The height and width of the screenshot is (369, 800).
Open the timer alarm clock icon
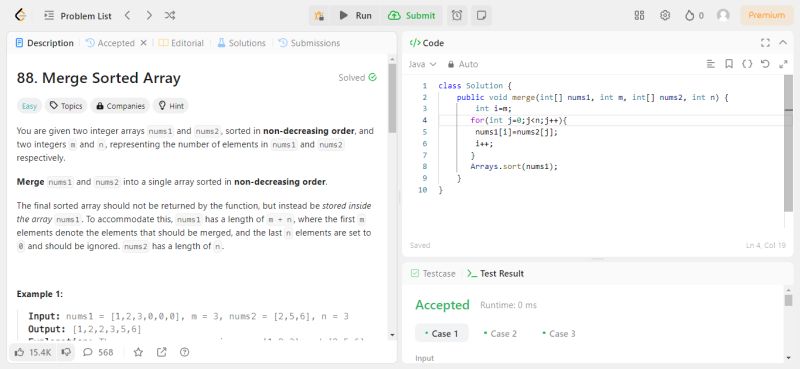[457, 16]
